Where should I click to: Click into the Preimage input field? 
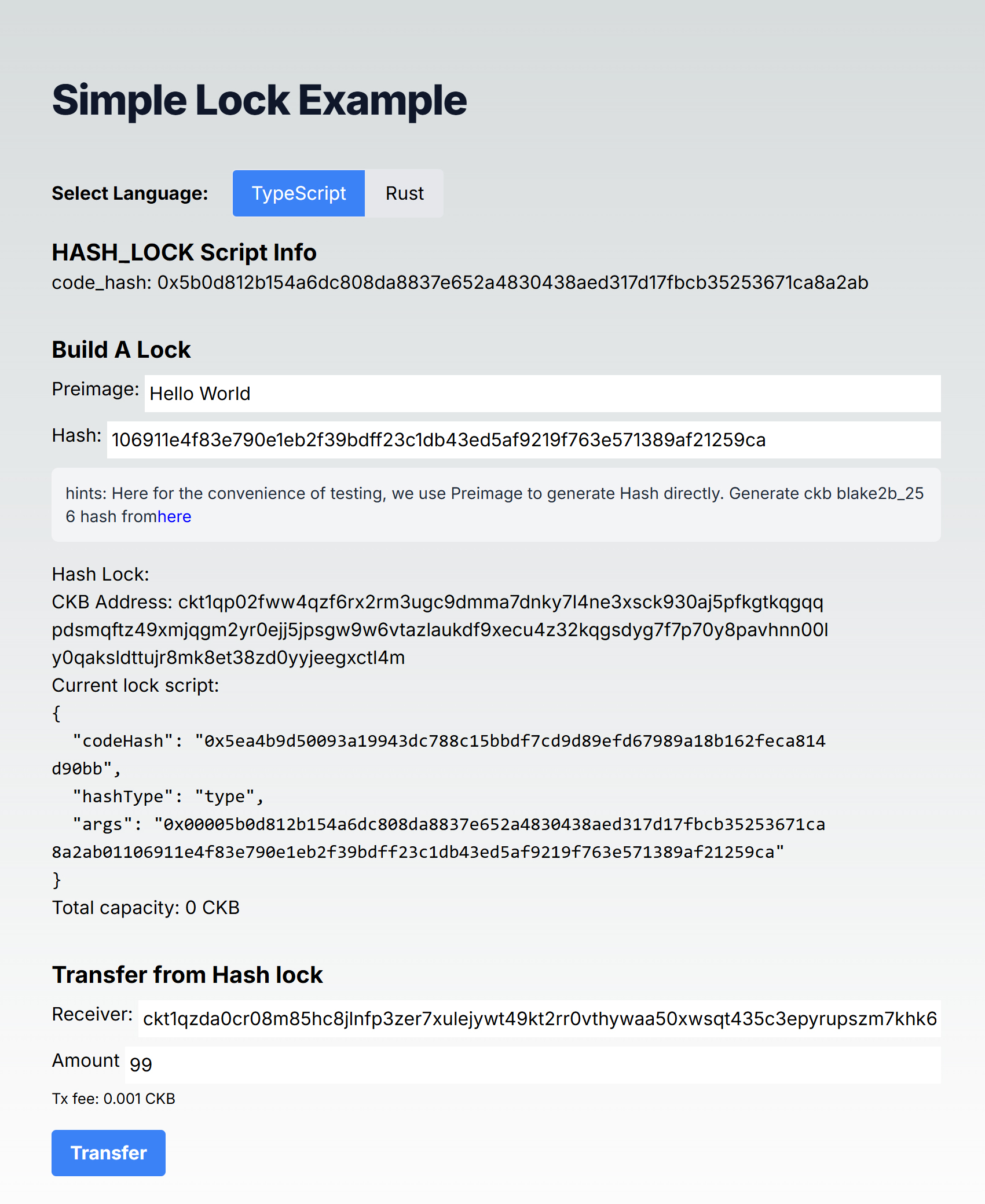[543, 394]
